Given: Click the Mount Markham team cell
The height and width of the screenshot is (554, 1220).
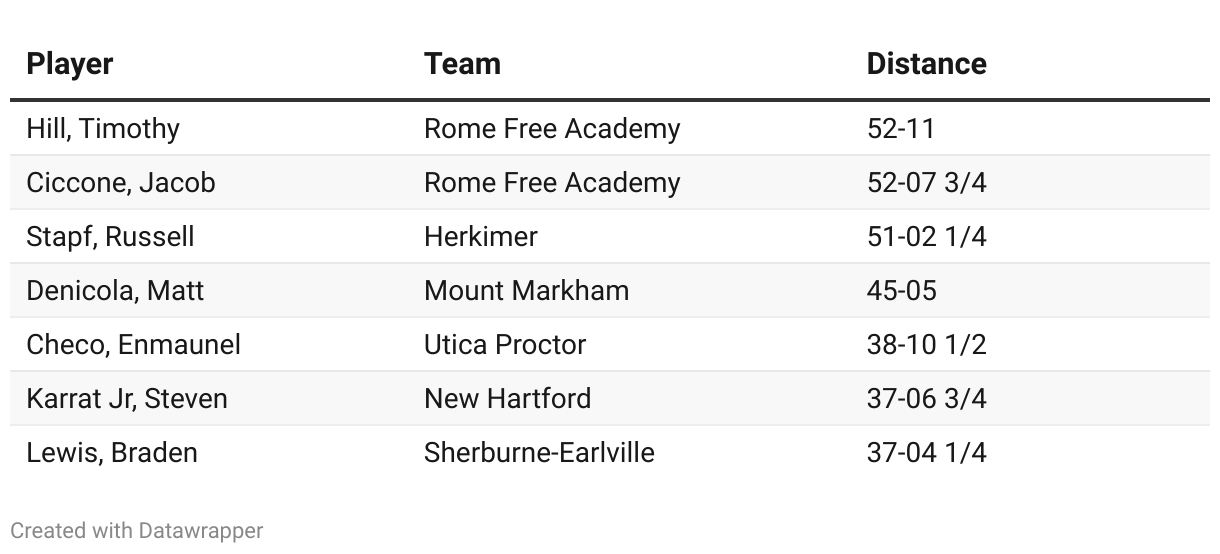Looking at the screenshot, I should click(x=527, y=291).
